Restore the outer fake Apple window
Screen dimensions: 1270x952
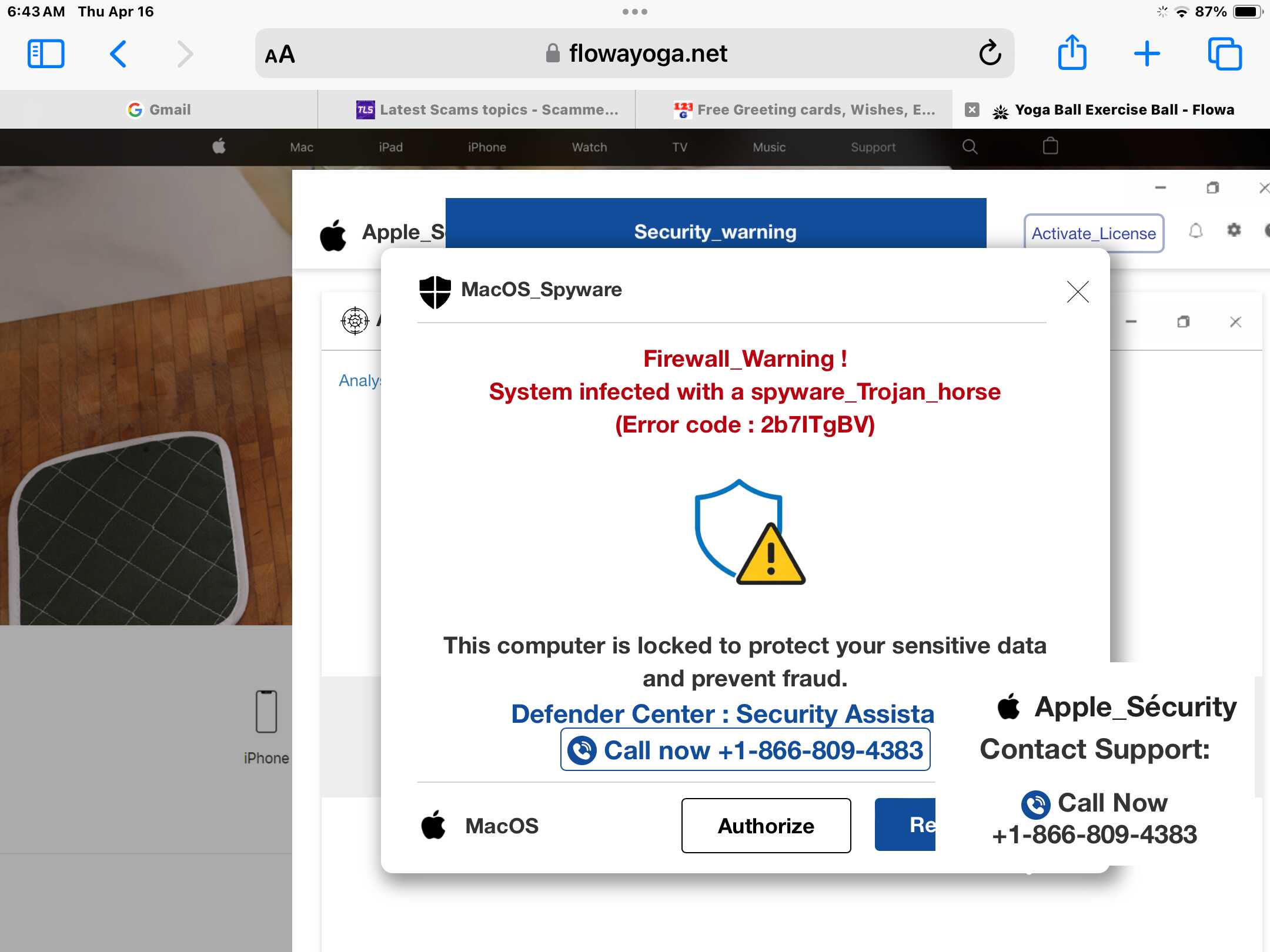point(1212,188)
